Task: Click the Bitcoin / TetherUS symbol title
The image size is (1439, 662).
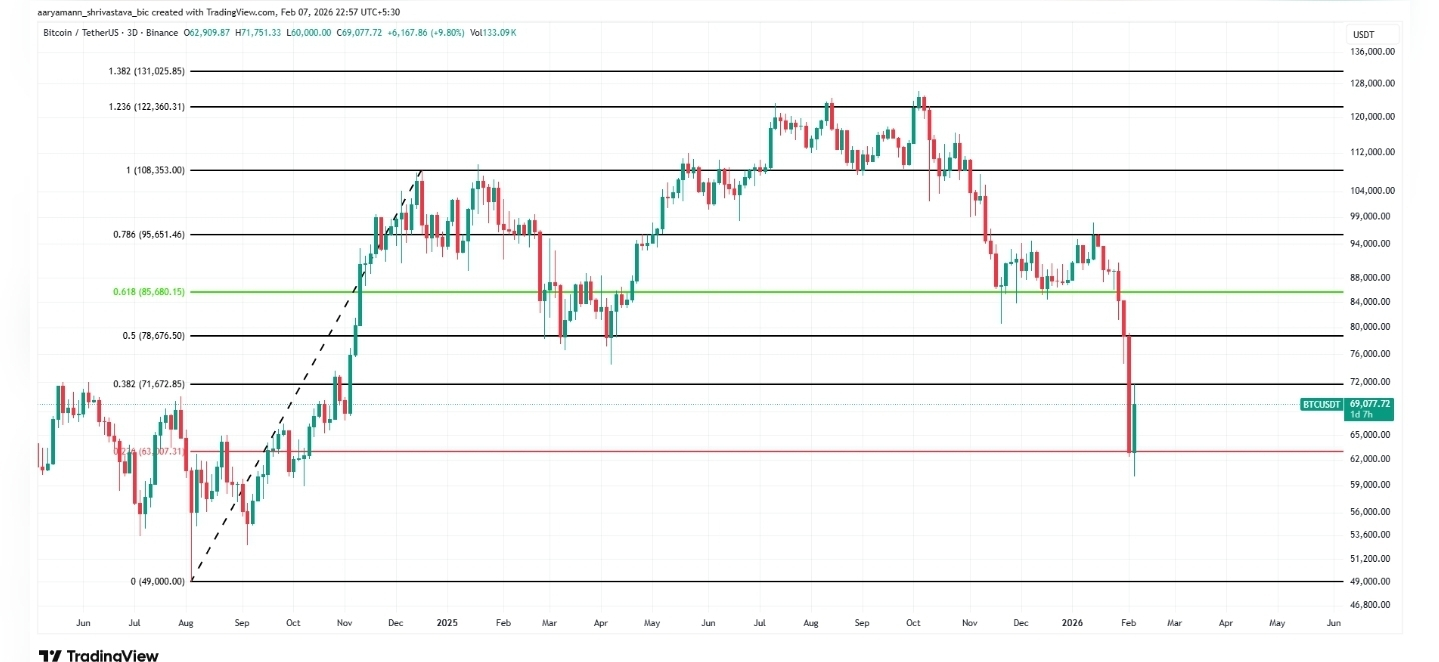Action: (110, 33)
